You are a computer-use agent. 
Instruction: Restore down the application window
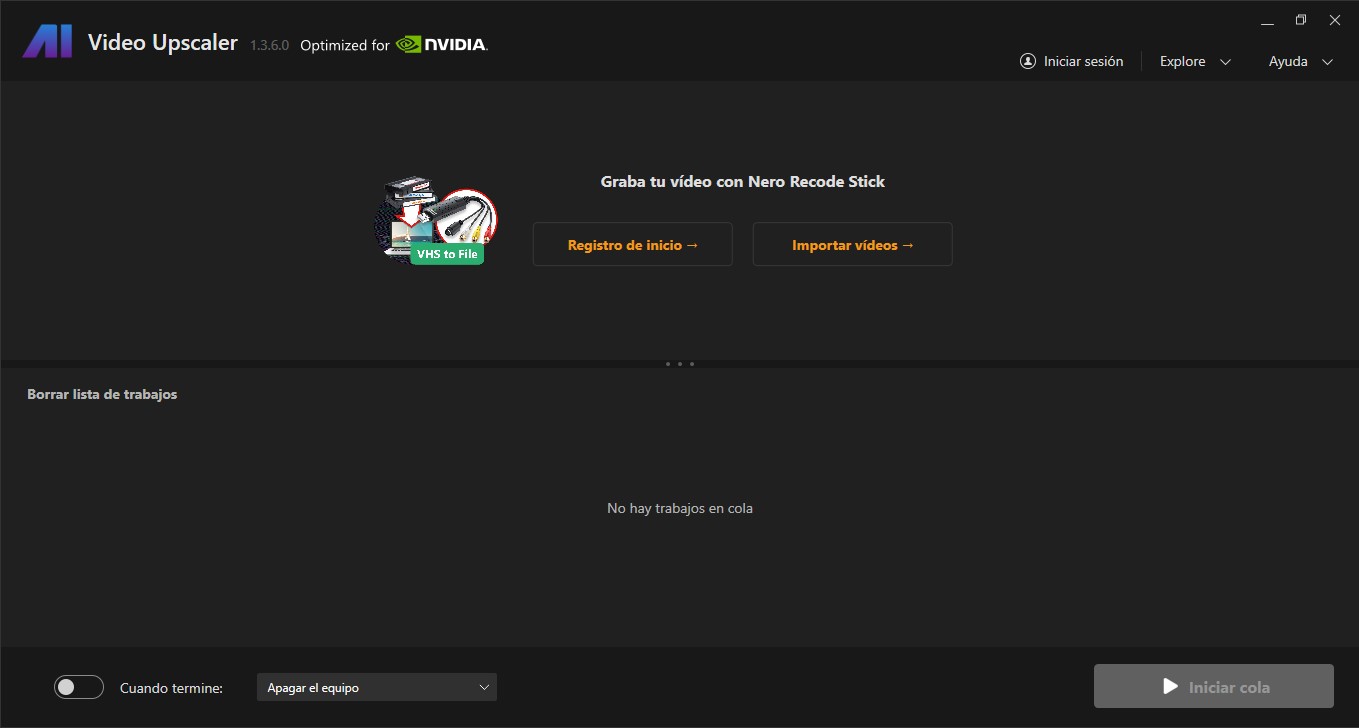(x=1301, y=20)
